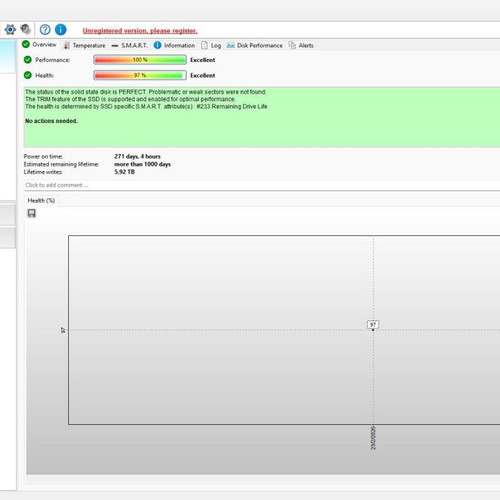This screenshot has height=500, width=500.
Task: Switch to the Temperature tab
Action: pyautogui.click(x=85, y=45)
